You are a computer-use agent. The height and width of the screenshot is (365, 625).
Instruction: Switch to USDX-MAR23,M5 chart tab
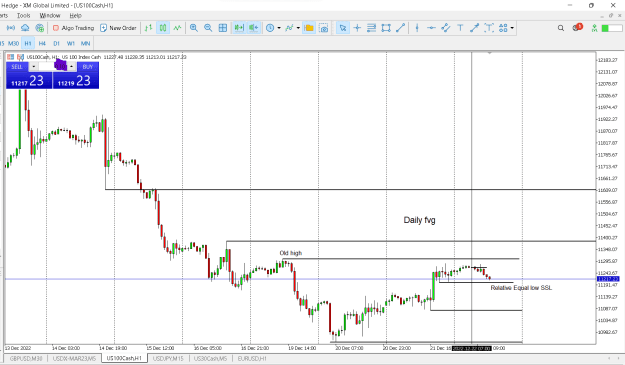point(75,359)
